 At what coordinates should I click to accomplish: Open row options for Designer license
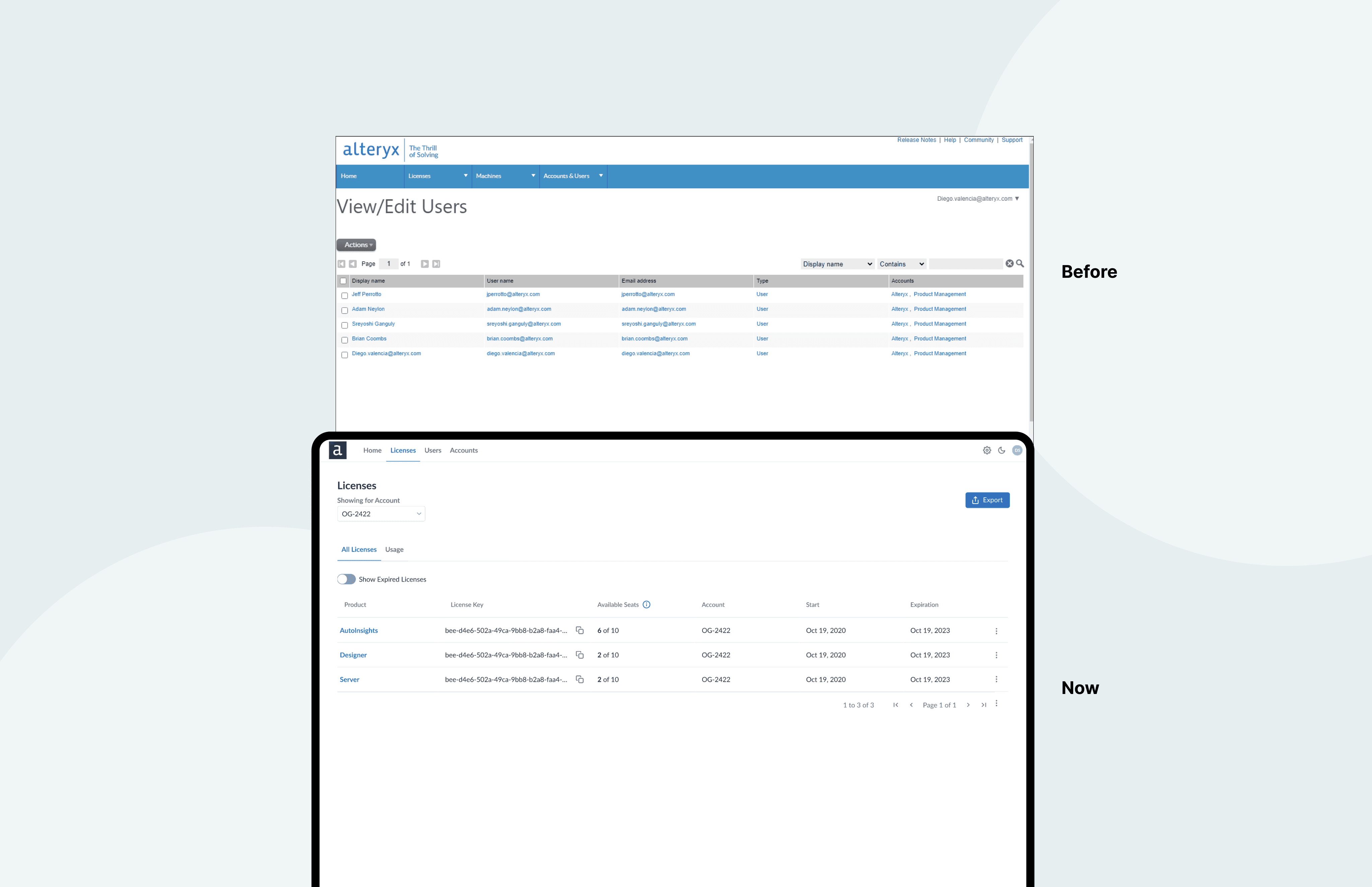(x=997, y=655)
